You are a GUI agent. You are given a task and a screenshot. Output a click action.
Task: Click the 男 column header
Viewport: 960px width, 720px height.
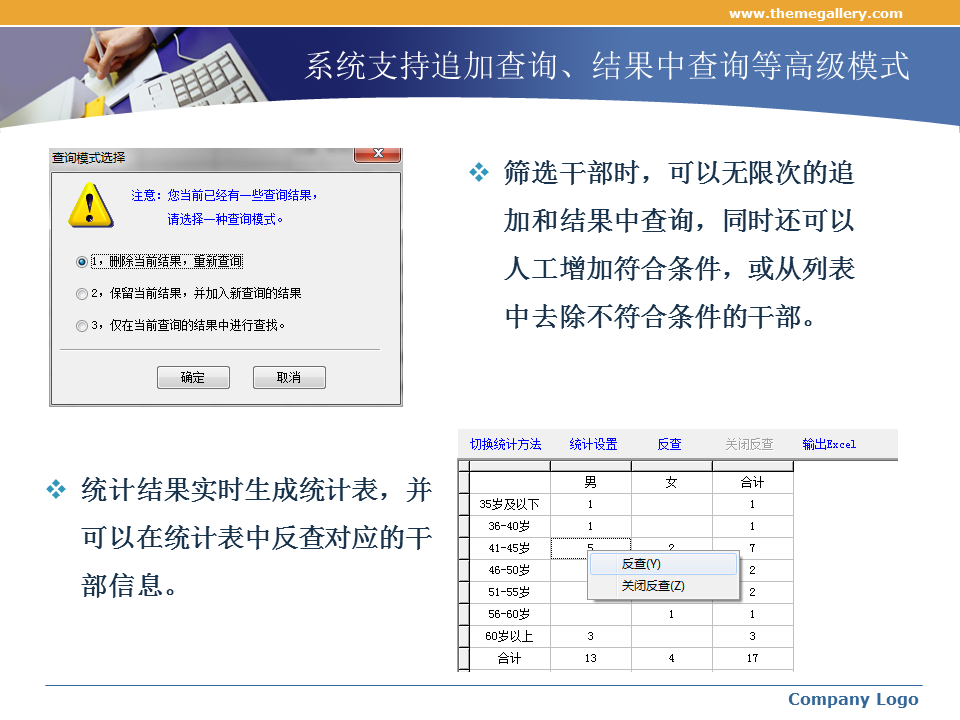[x=590, y=482]
